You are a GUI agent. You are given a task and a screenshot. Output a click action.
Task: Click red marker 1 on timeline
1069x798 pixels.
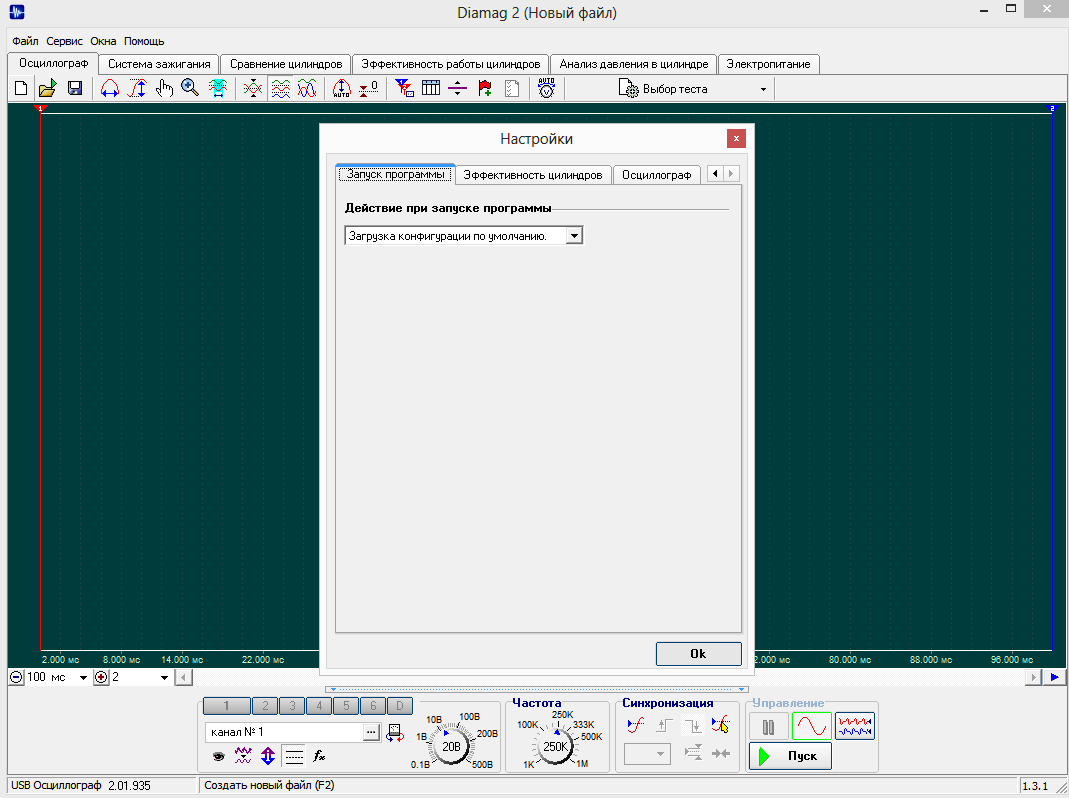pyautogui.click(x=40, y=108)
